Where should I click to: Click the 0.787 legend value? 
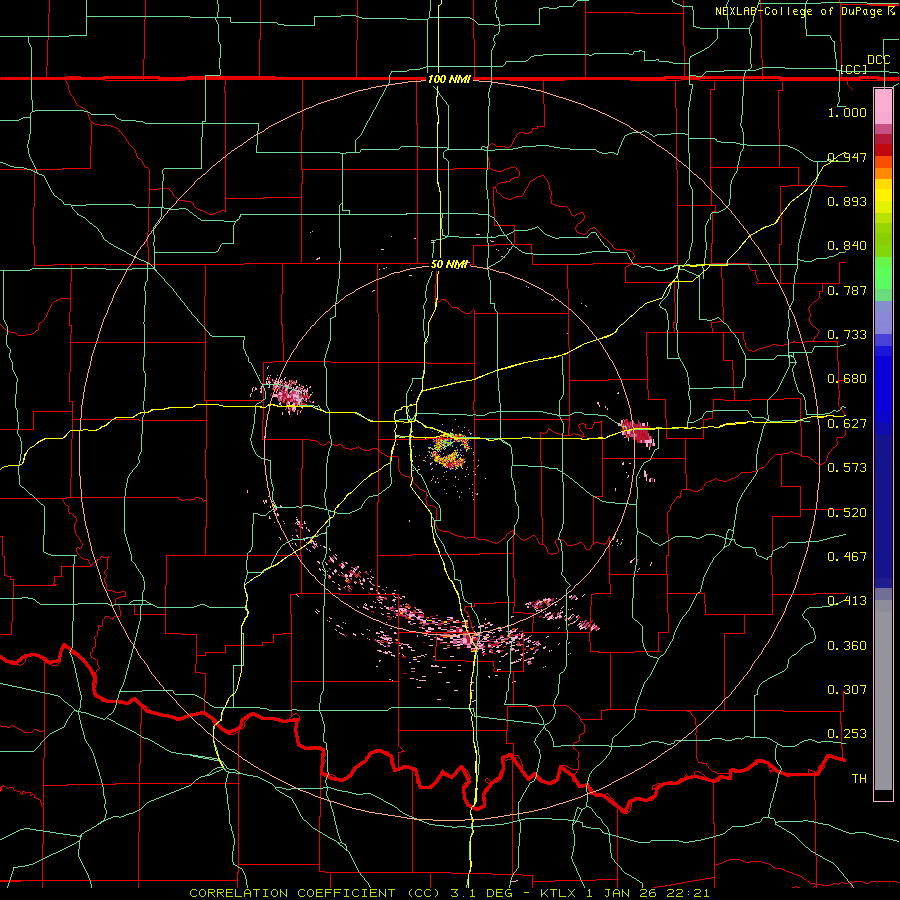[847, 290]
